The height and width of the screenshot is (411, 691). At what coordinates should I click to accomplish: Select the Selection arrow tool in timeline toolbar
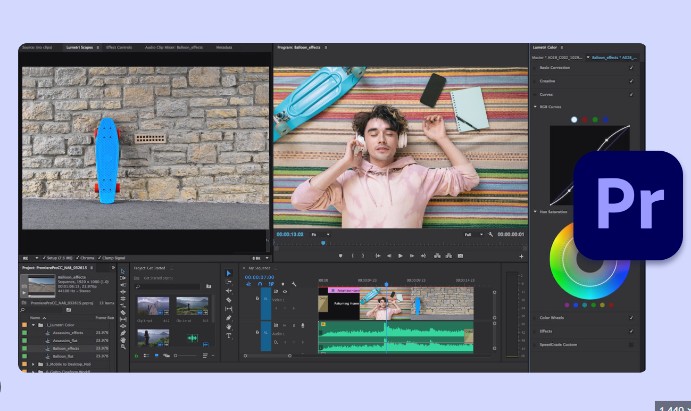(228, 274)
